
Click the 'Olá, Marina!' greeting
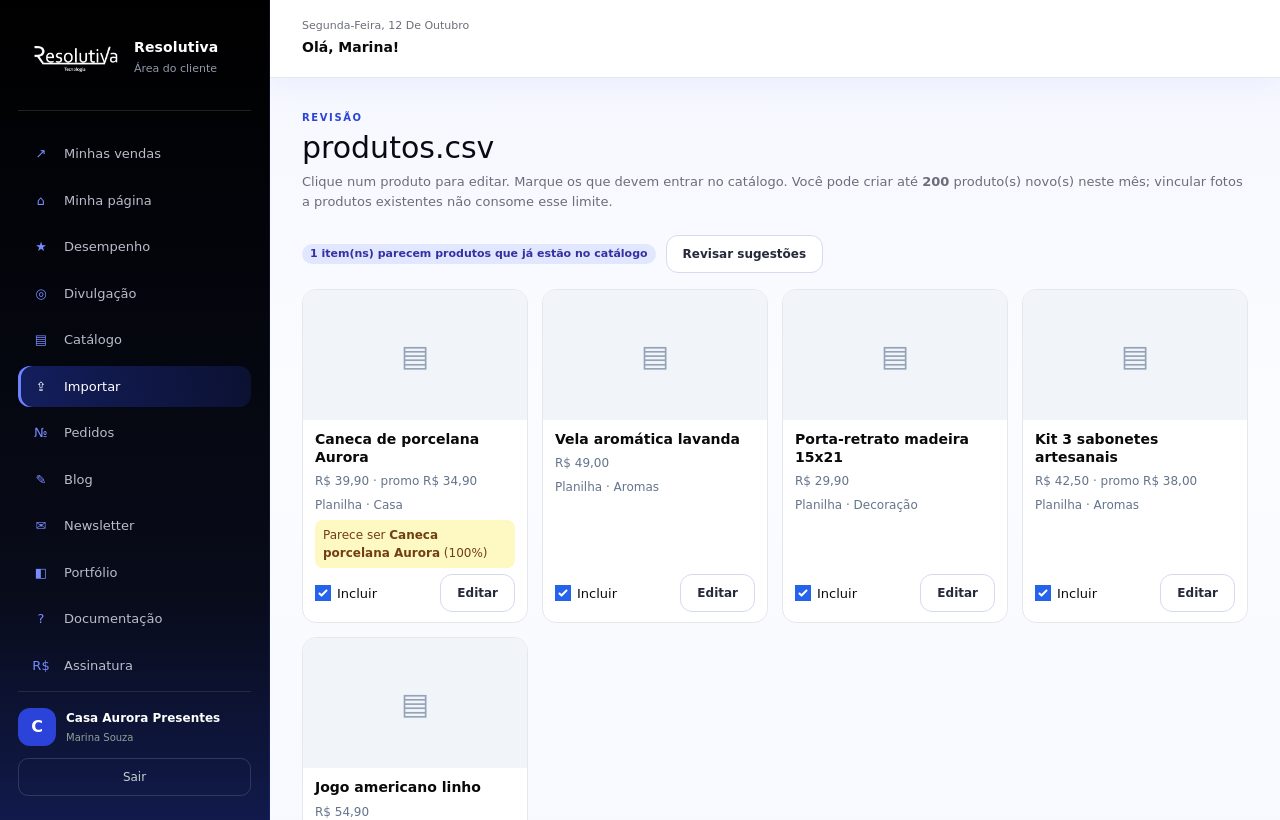click(x=350, y=47)
